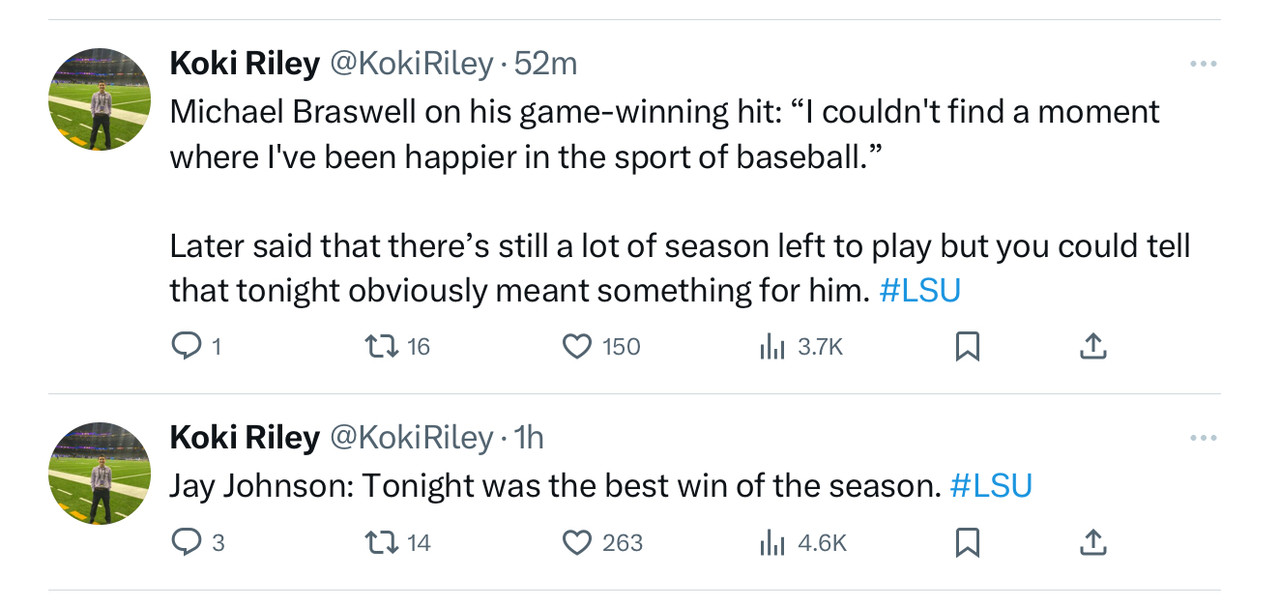
Task: Open the 52m timestamp of the first tweet
Action: (x=546, y=64)
